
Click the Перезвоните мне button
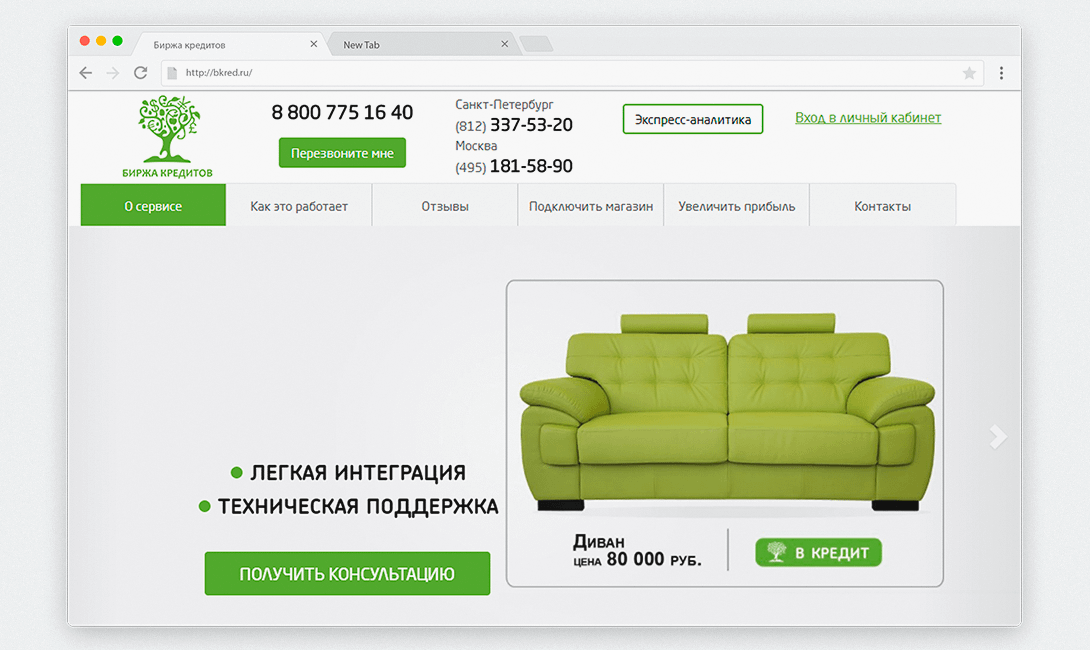342,153
